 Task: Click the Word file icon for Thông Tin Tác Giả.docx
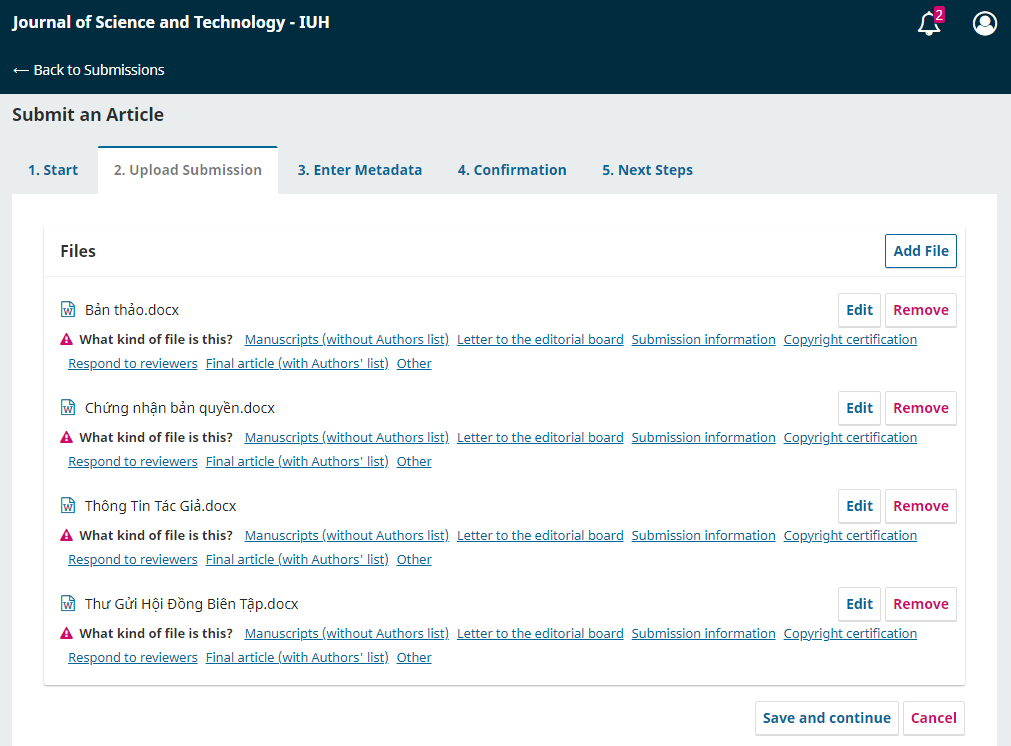(68, 506)
